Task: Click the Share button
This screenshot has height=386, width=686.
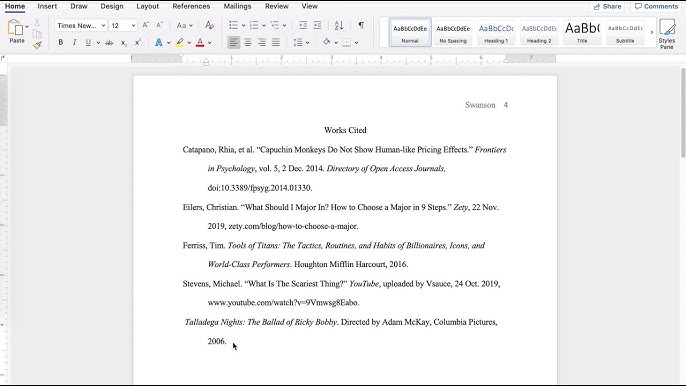Action: click(607, 7)
